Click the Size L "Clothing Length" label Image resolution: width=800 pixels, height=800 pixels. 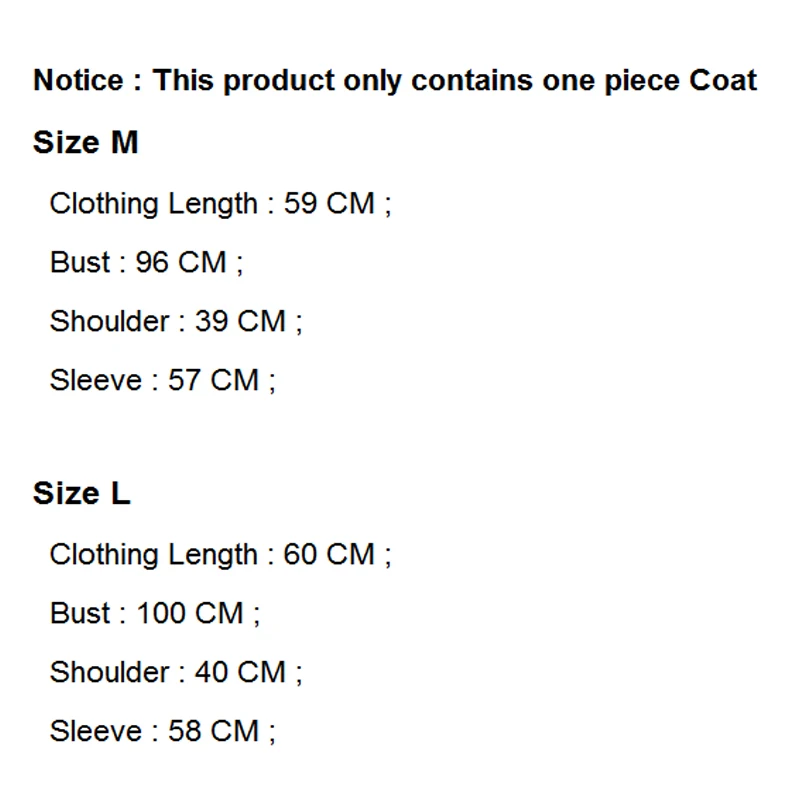point(153,555)
